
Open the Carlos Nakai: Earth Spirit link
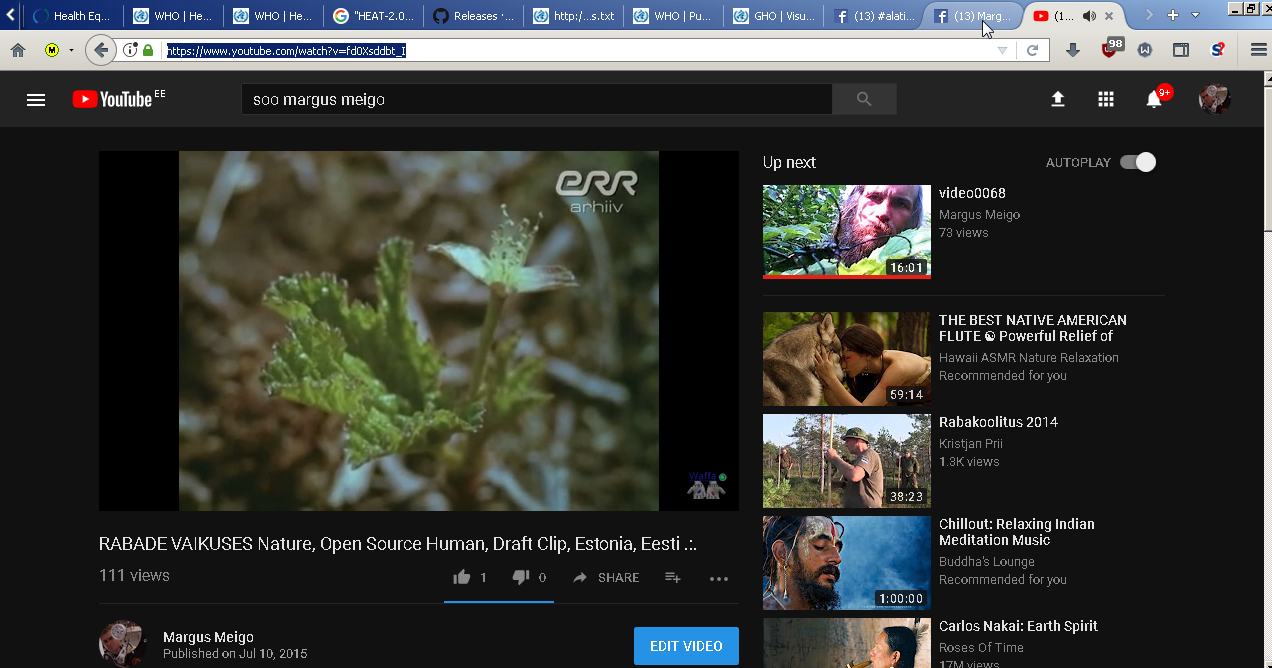pyautogui.click(x=1018, y=626)
